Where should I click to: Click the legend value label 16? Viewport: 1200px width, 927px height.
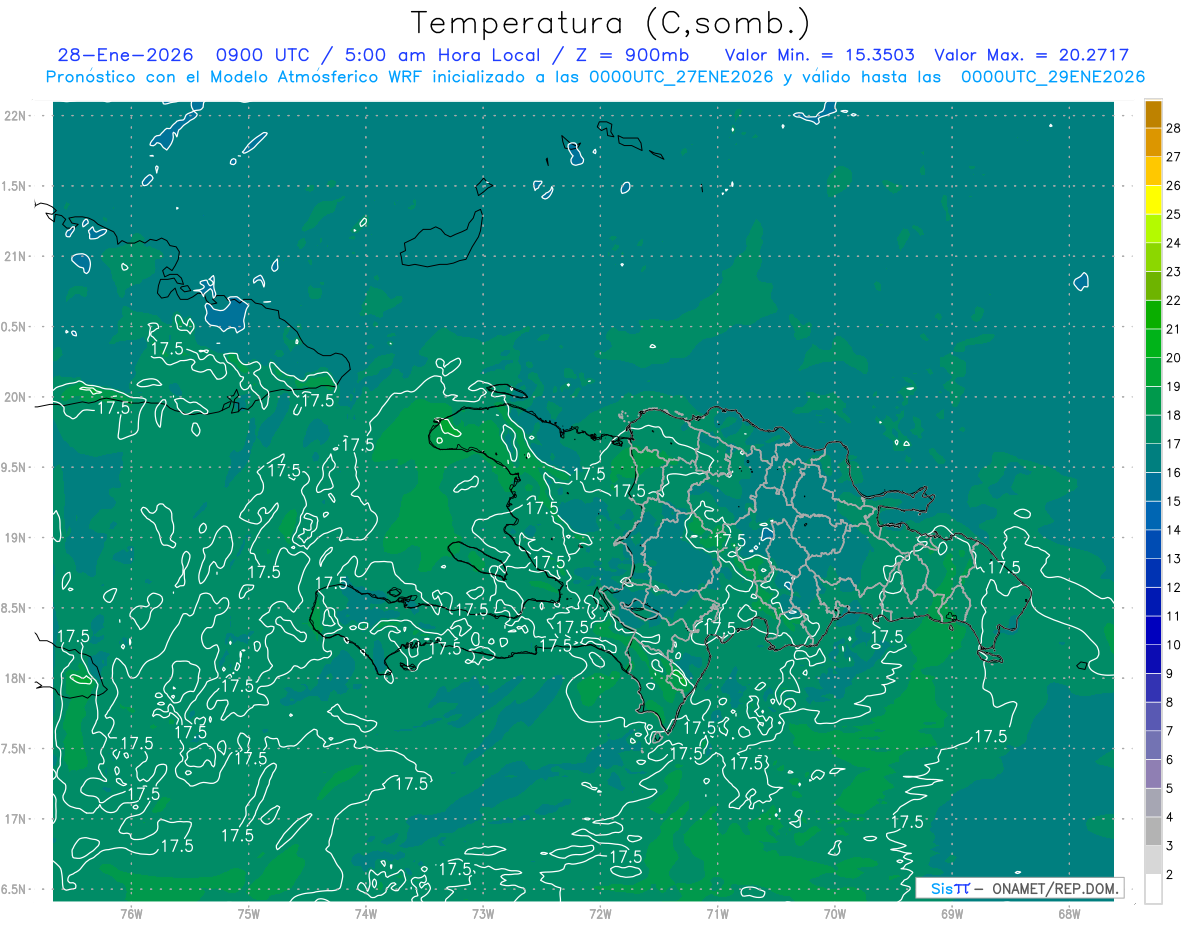pyautogui.click(x=1174, y=473)
